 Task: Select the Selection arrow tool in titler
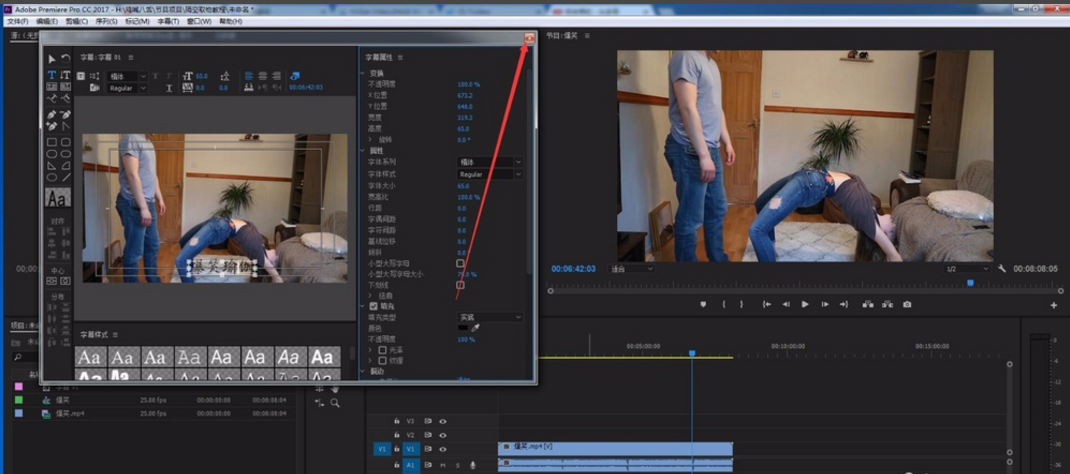tap(52, 59)
